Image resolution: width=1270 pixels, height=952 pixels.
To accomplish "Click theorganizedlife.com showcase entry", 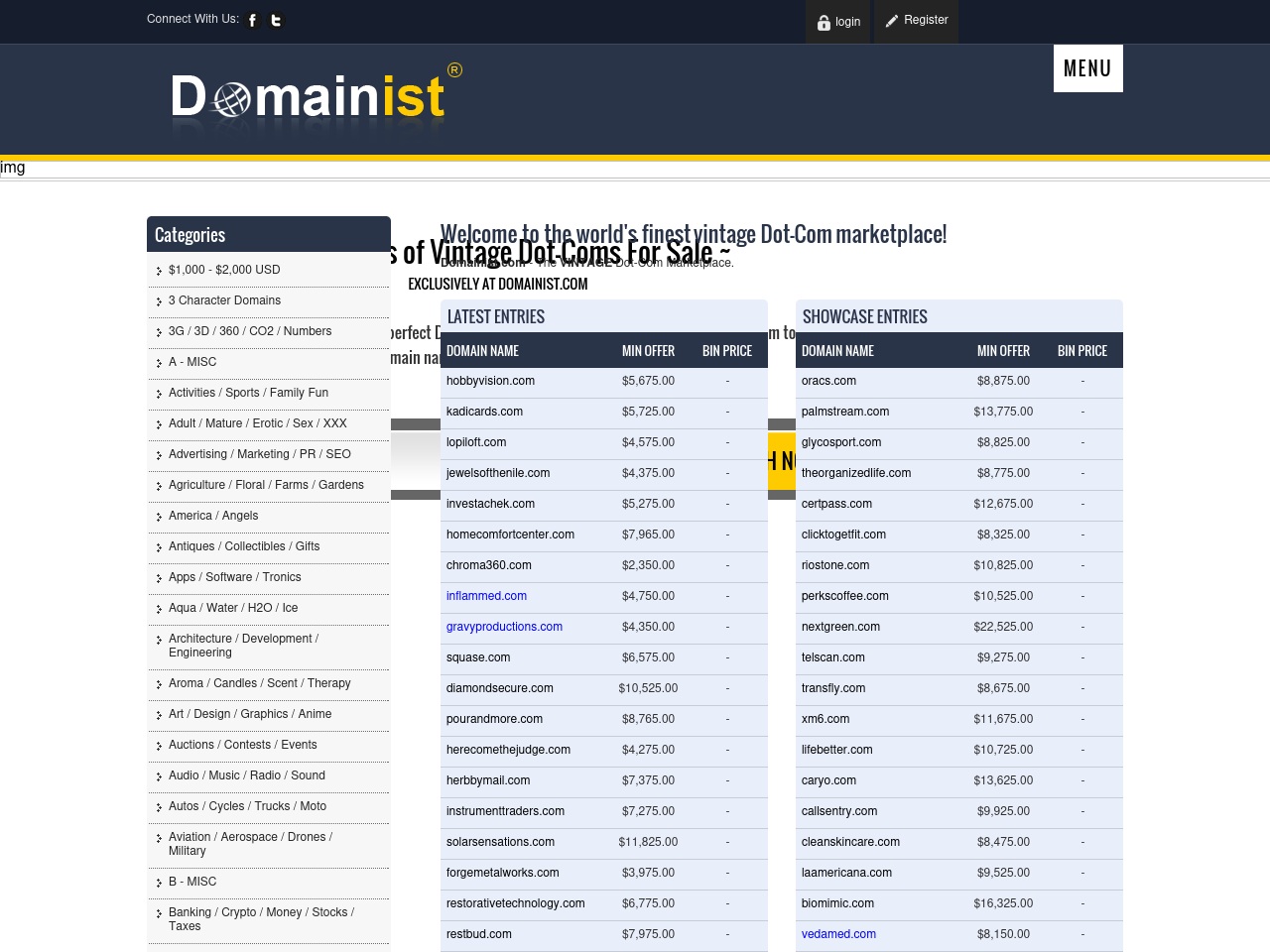I will 856,473.
